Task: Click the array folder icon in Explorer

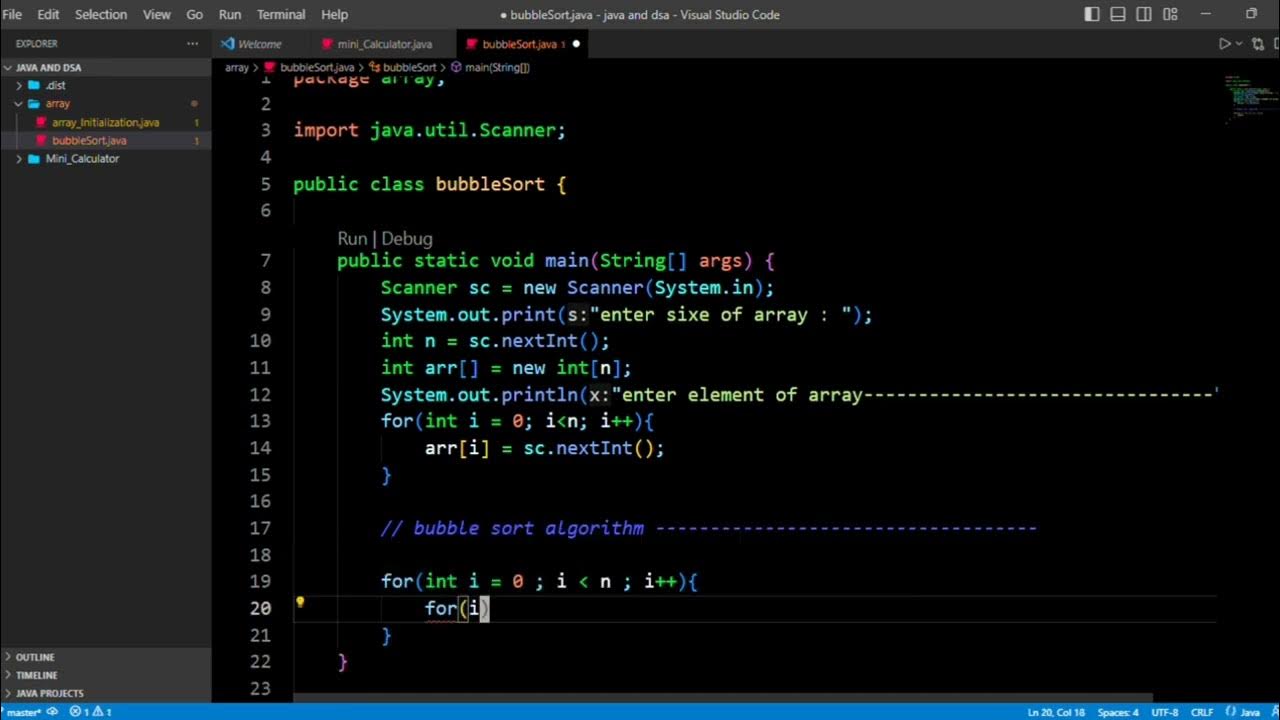Action: tap(34, 104)
